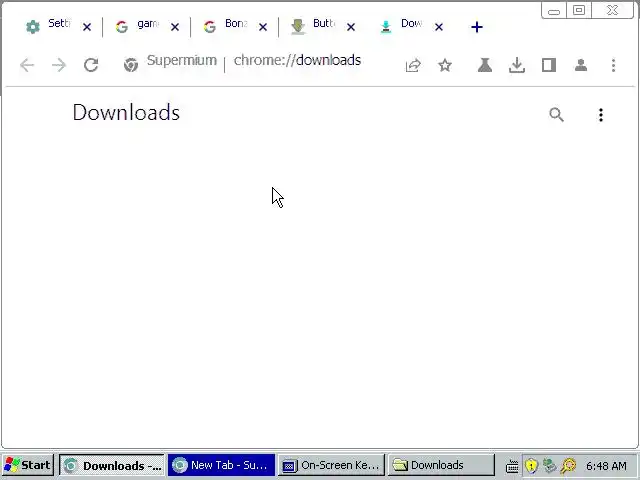Screen dimensions: 640x480
Task: Open the experiments flask icon
Action: point(485,65)
